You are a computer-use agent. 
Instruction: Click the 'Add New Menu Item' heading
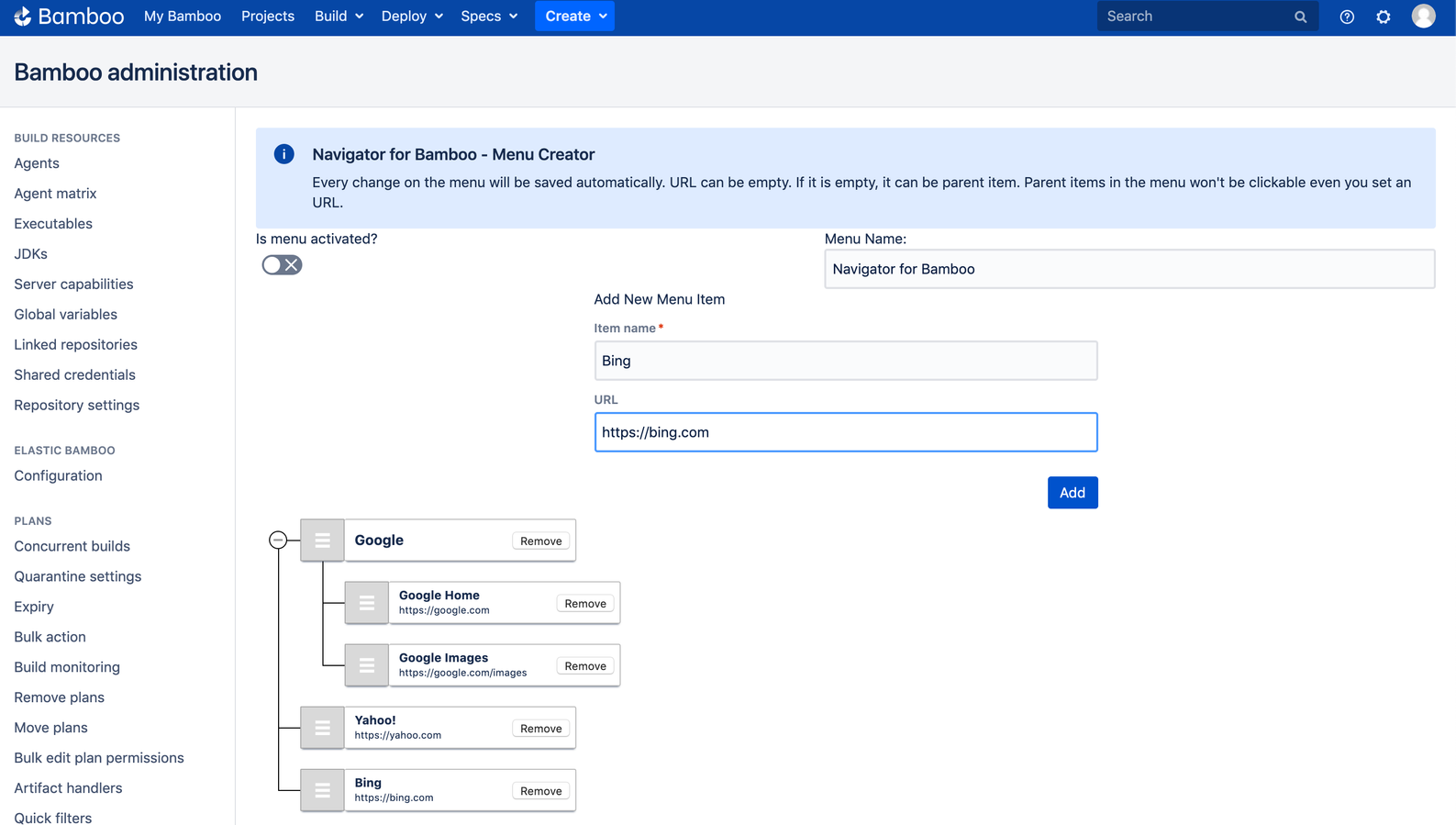point(659,299)
